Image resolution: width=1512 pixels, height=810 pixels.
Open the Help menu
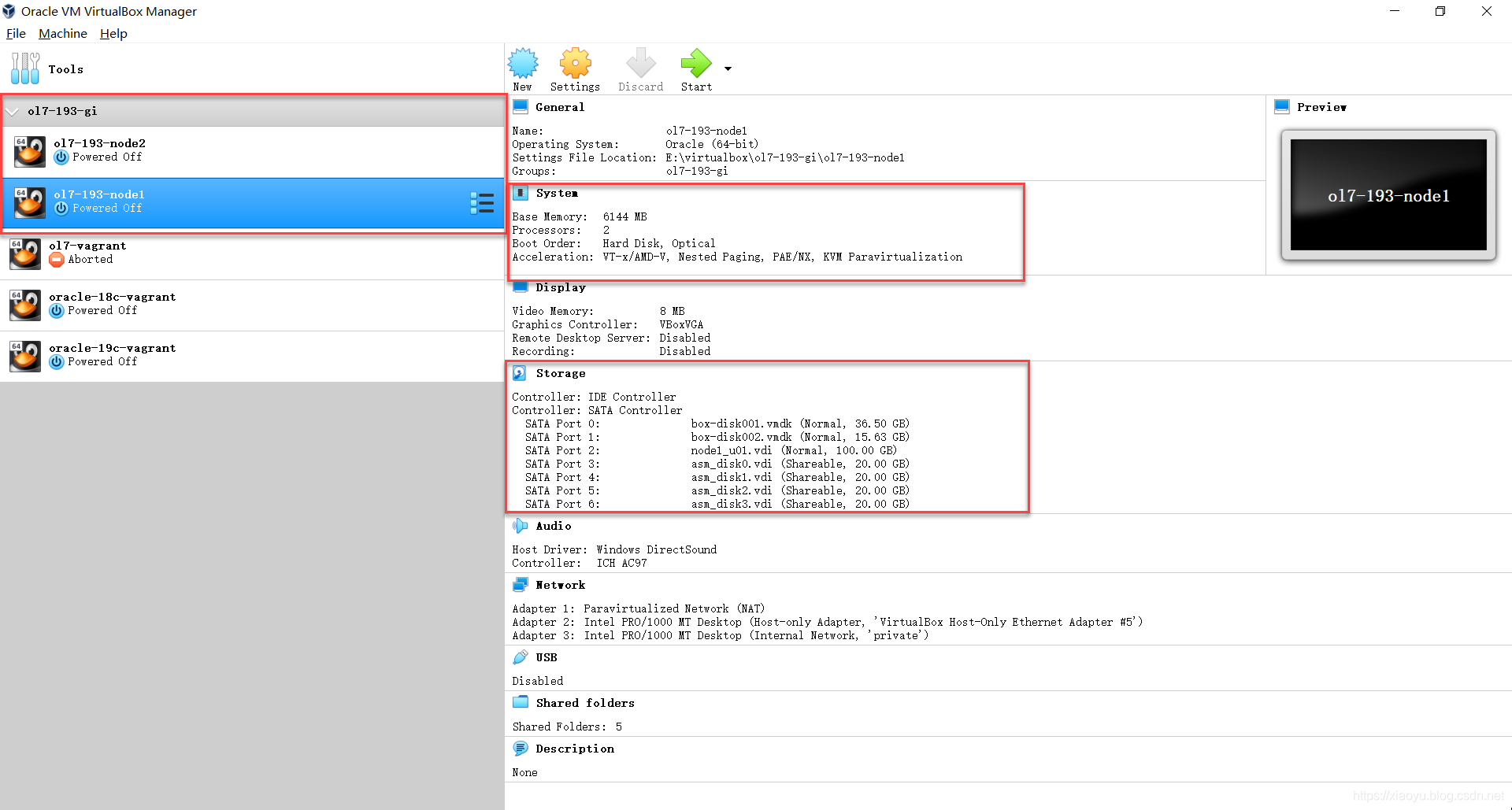click(113, 33)
